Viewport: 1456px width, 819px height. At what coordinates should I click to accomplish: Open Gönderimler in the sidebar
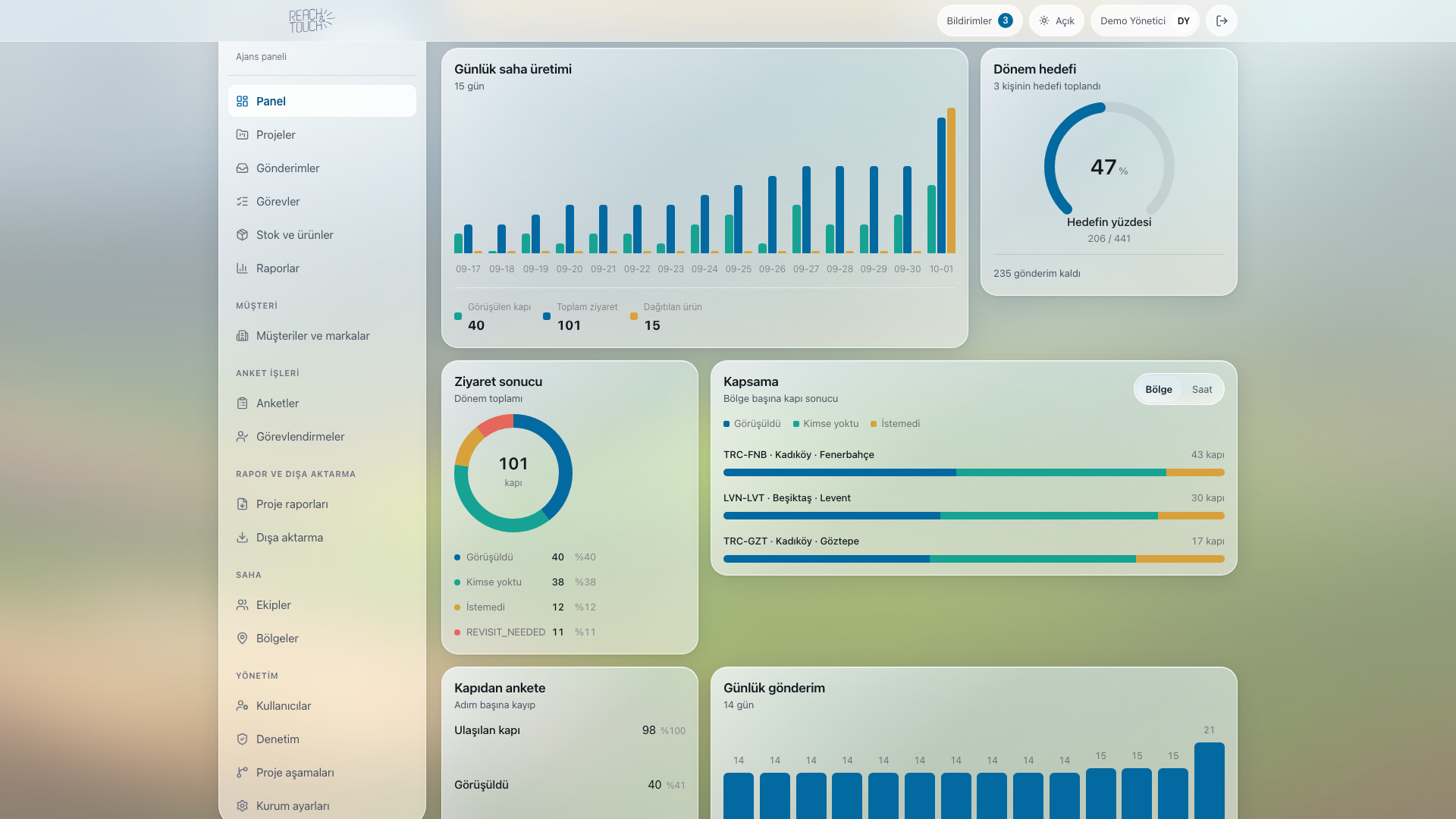click(x=322, y=168)
